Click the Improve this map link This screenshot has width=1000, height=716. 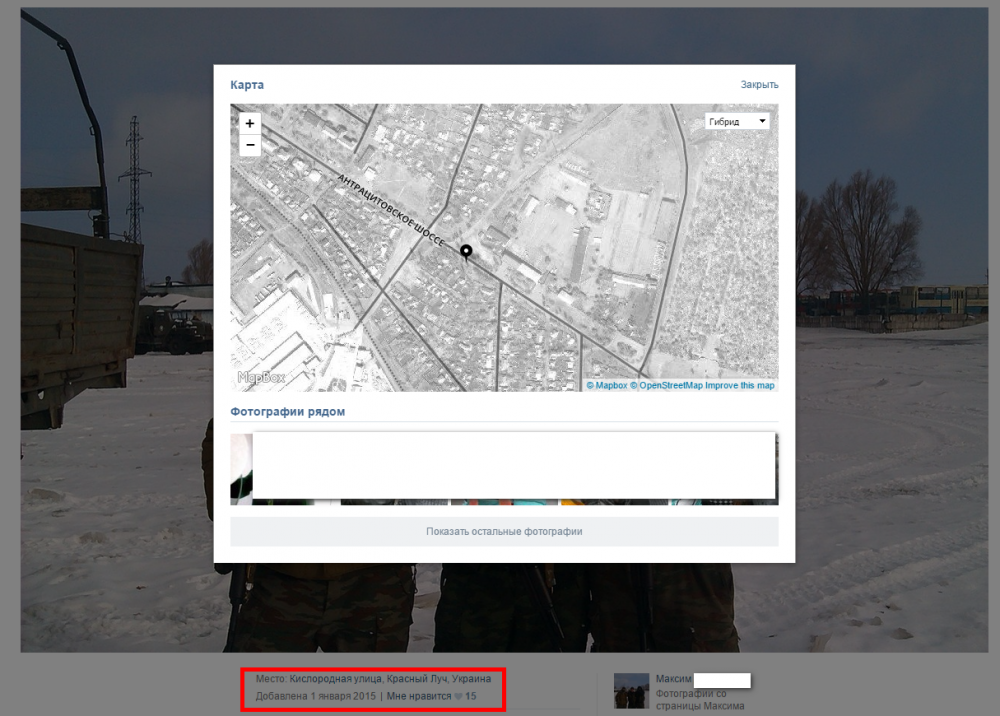[739, 385]
